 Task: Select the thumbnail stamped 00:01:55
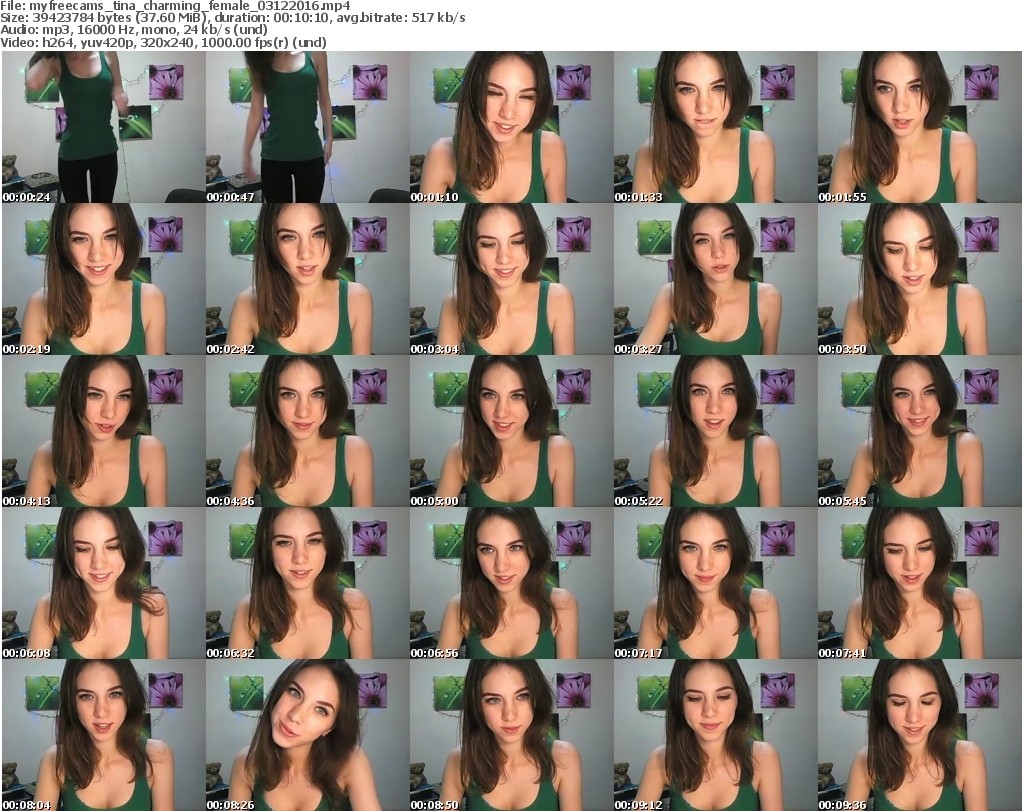pos(920,127)
